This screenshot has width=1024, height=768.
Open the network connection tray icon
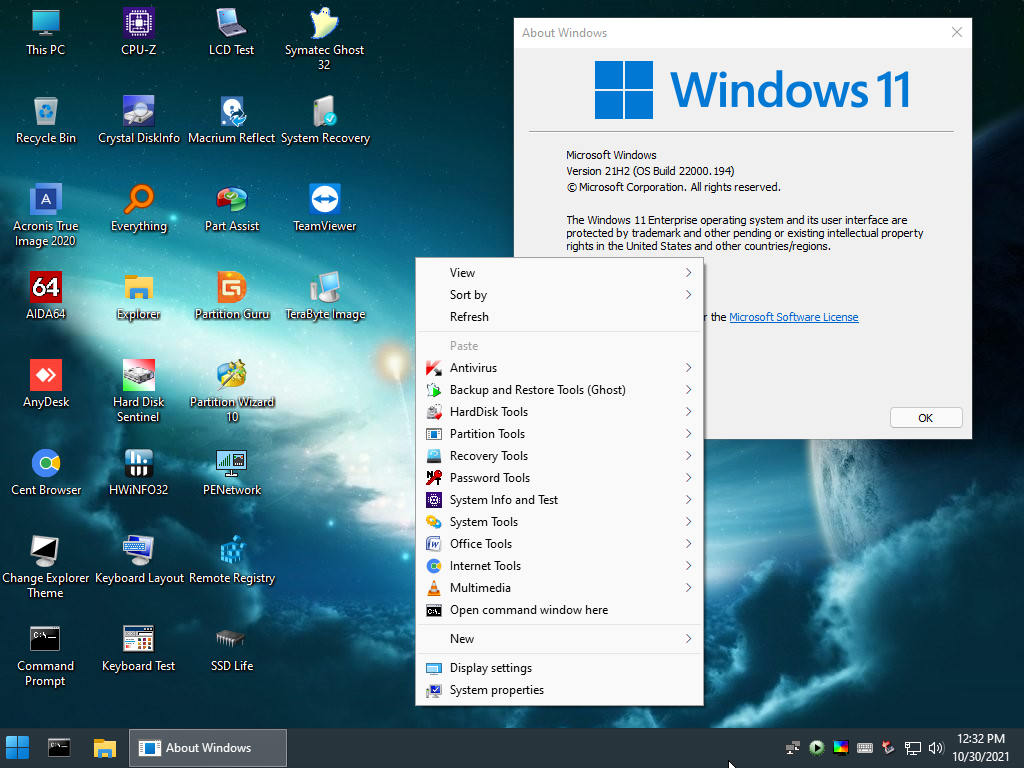(912, 748)
